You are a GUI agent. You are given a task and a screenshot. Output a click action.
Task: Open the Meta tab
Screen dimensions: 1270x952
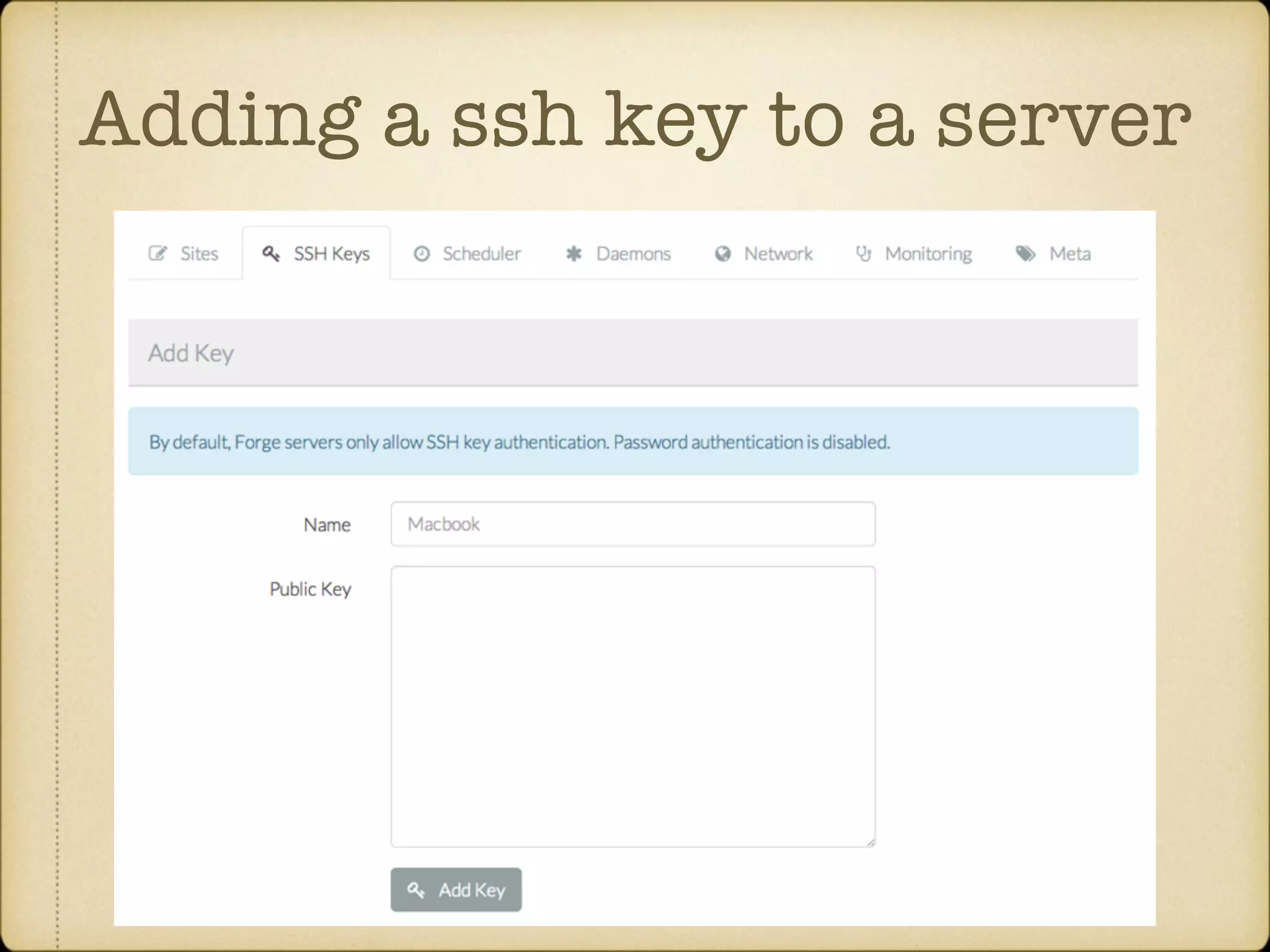pyautogui.click(x=1053, y=253)
